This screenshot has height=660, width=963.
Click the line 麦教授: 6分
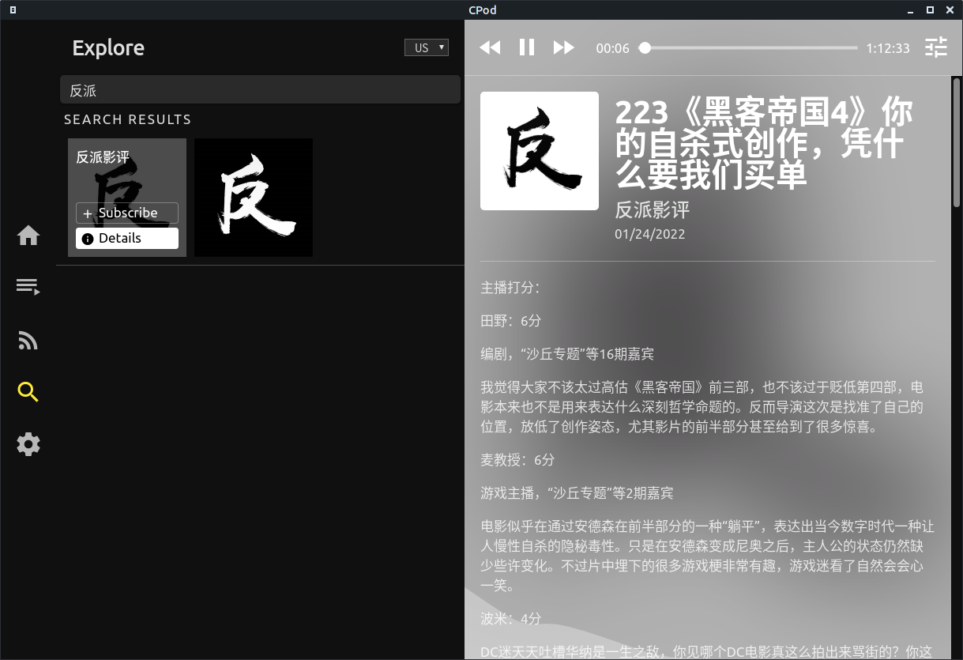(518, 460)
